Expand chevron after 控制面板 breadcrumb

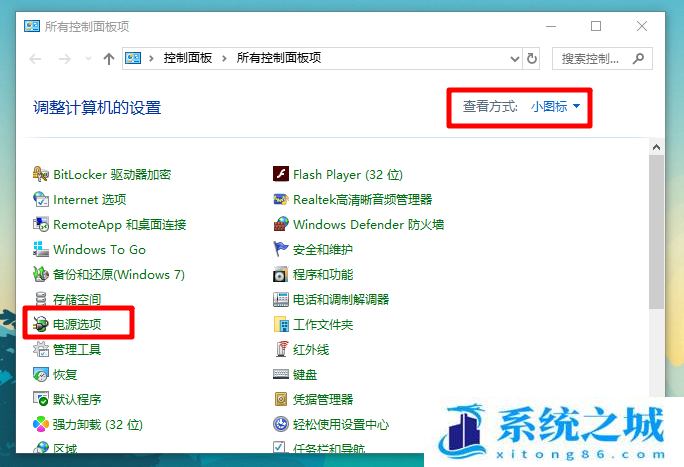224,58
